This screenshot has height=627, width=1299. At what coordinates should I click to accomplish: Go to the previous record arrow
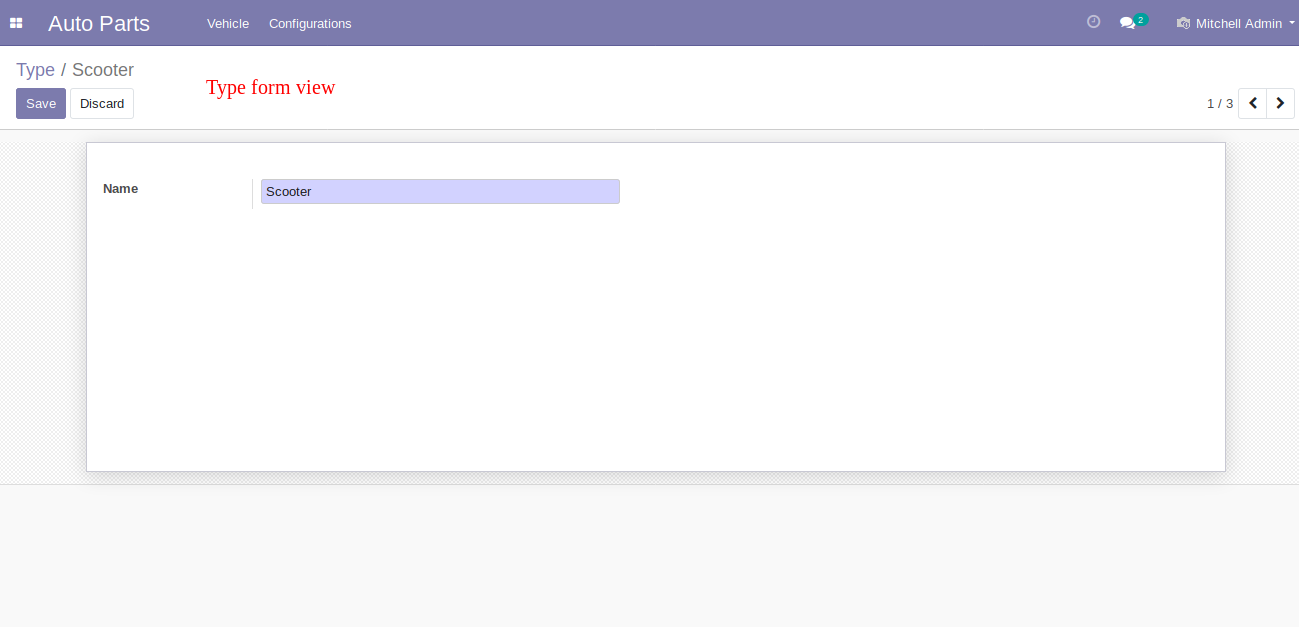pos(1252,103)
